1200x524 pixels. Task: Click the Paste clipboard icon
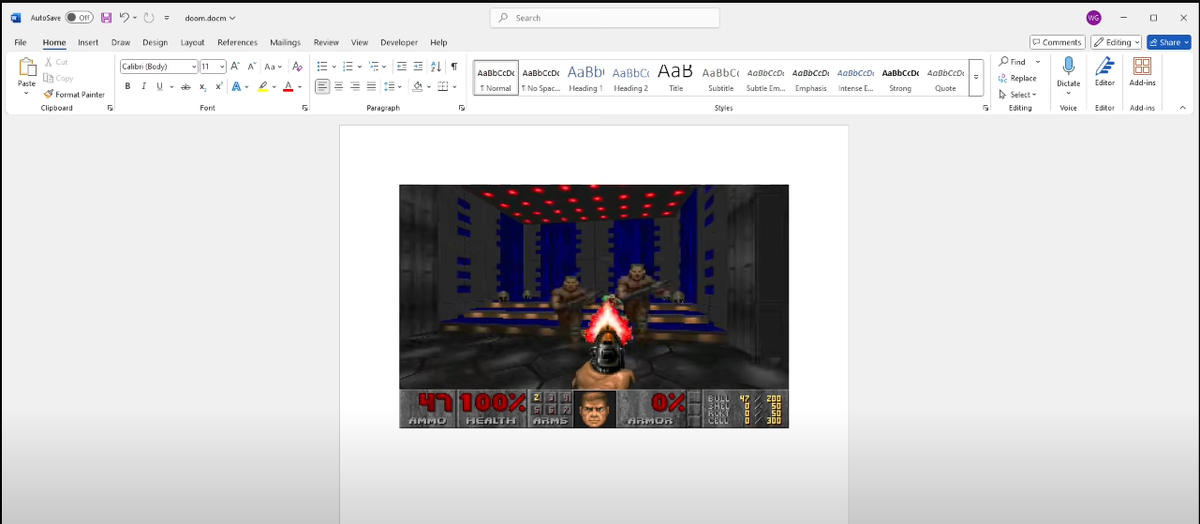point(27,68)
